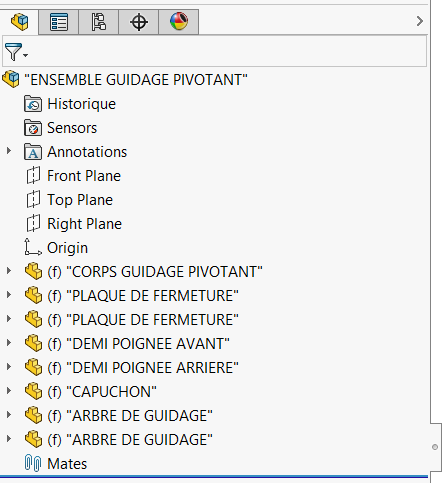Expand the Annotations folder

tap(9, 151)
